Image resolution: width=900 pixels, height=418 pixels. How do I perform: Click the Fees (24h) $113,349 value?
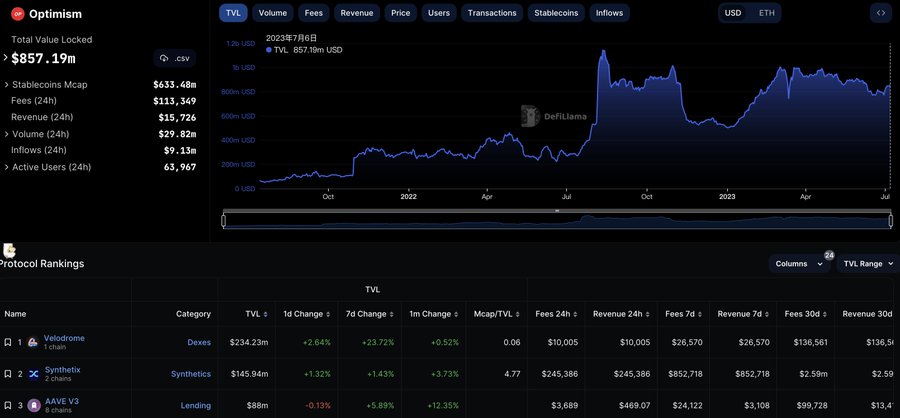pyautogui.click(x=174, y=101)
